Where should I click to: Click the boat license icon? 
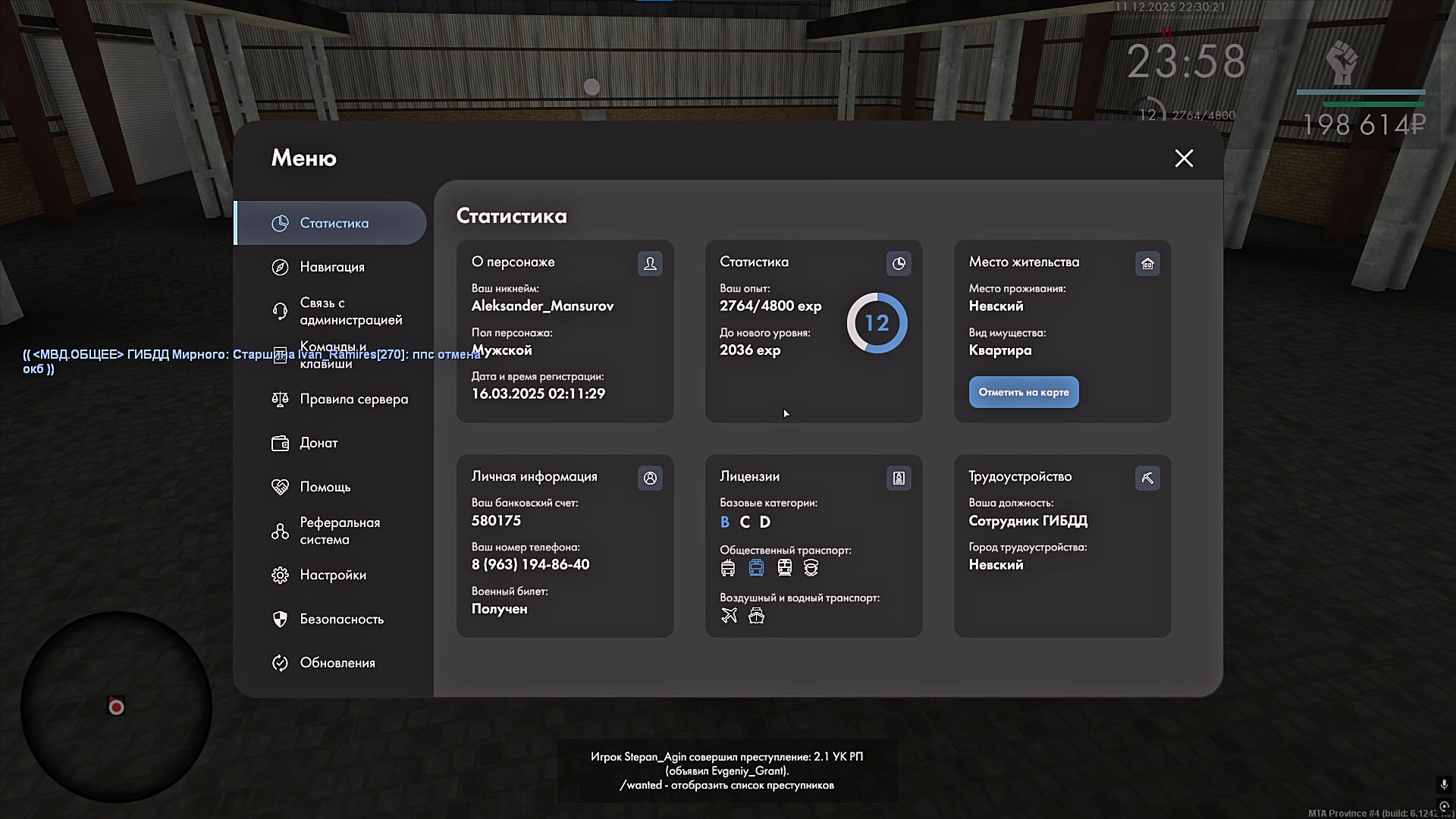[756, 615]
